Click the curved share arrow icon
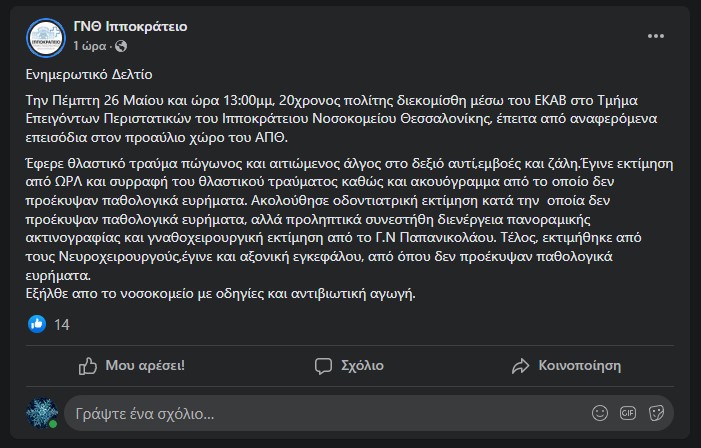Screen dimensions: 701x448 (520, 366)
